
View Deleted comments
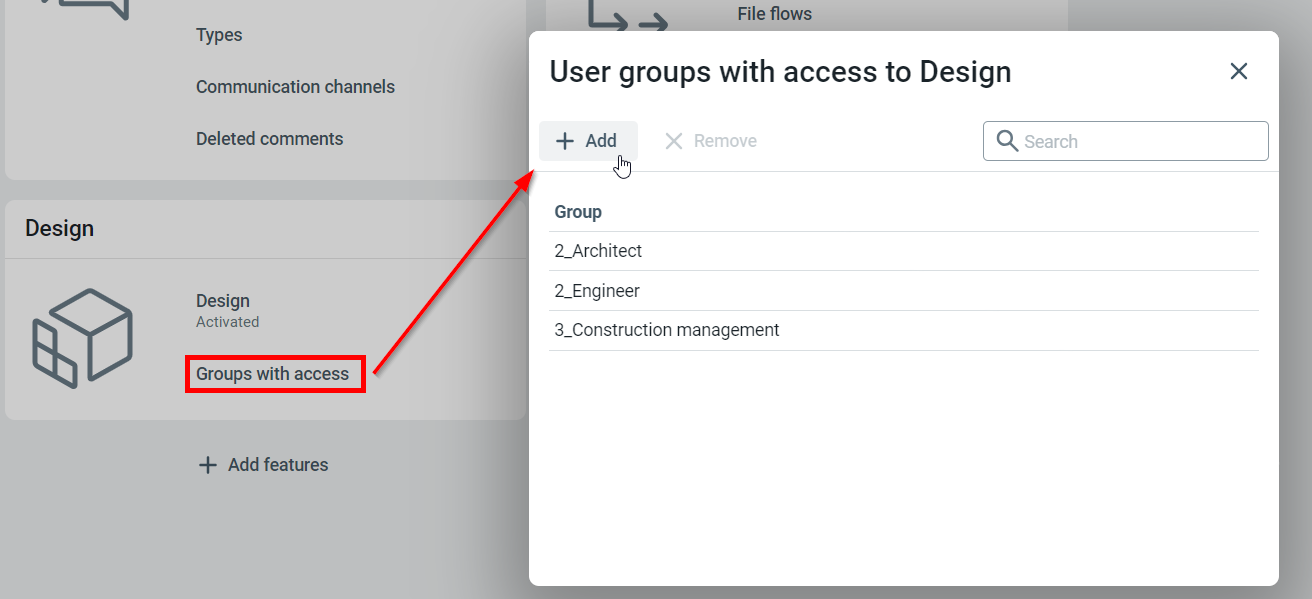click(x=270, y=138)
